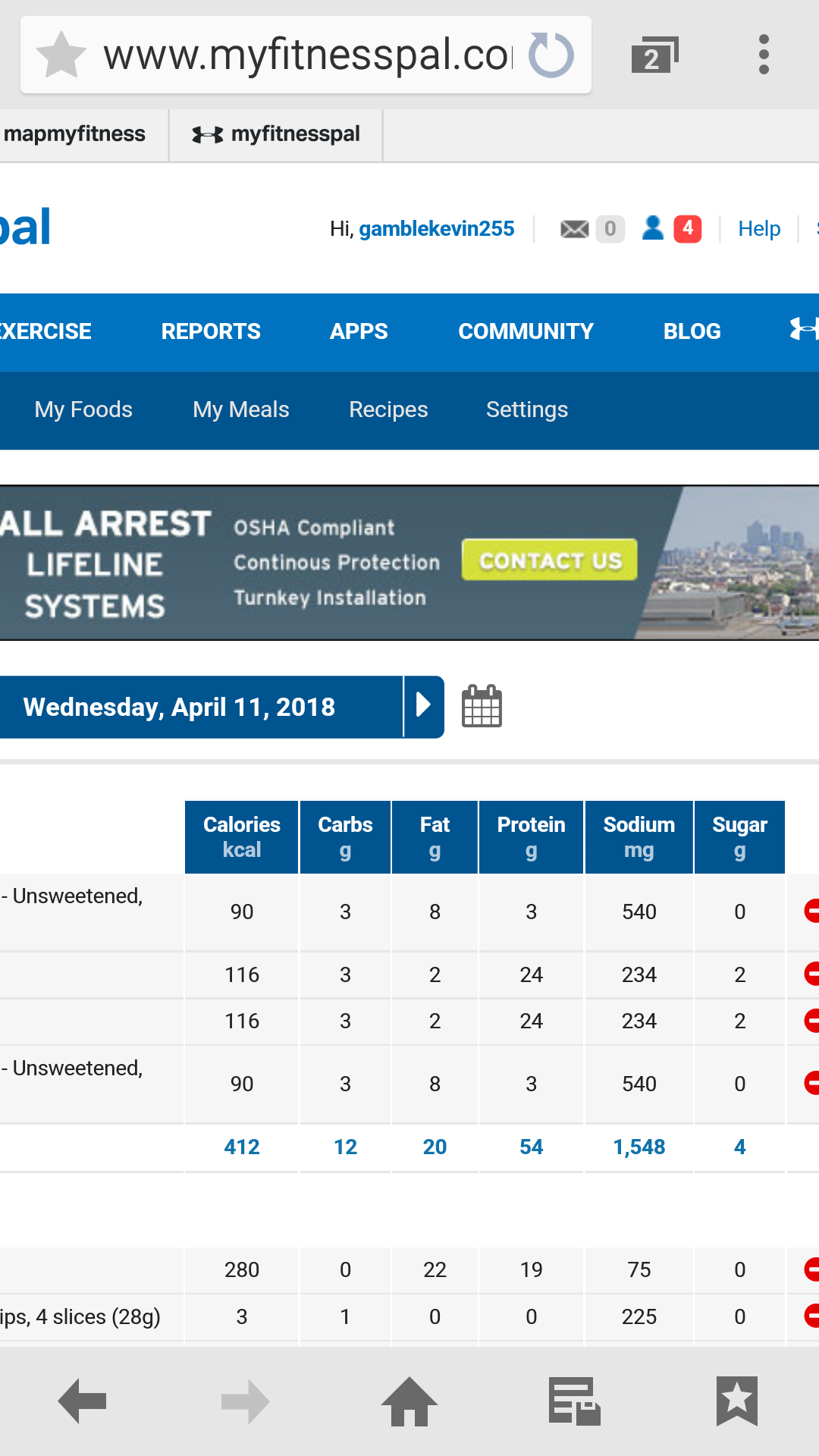Screen dimensions: 819x1456
Task: Open the Apps menu
Action: pyautogui.click(x=359, y=331)
